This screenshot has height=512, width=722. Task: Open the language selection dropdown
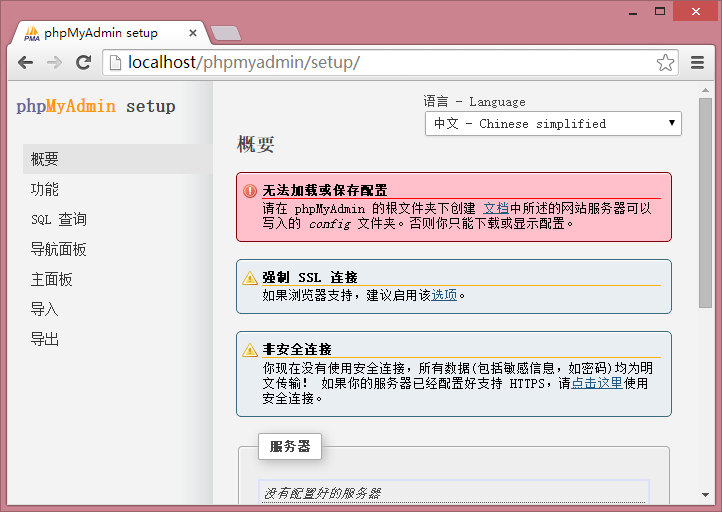pyautogui.click(x=553, y=124)
